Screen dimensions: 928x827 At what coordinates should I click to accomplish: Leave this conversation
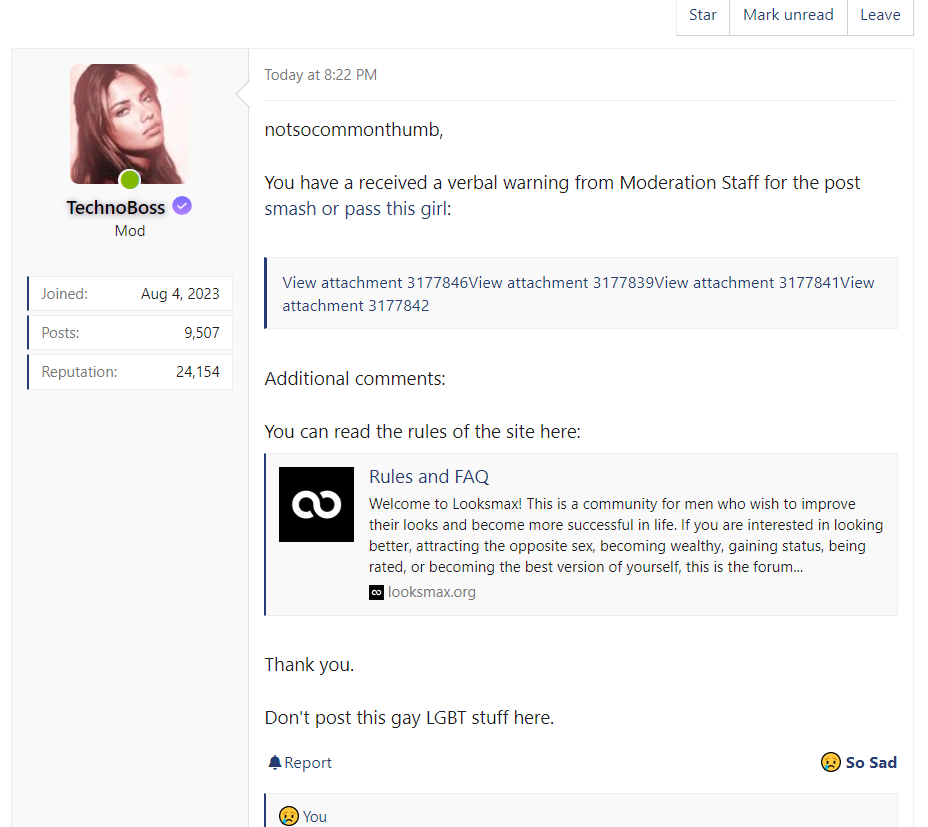880,15
